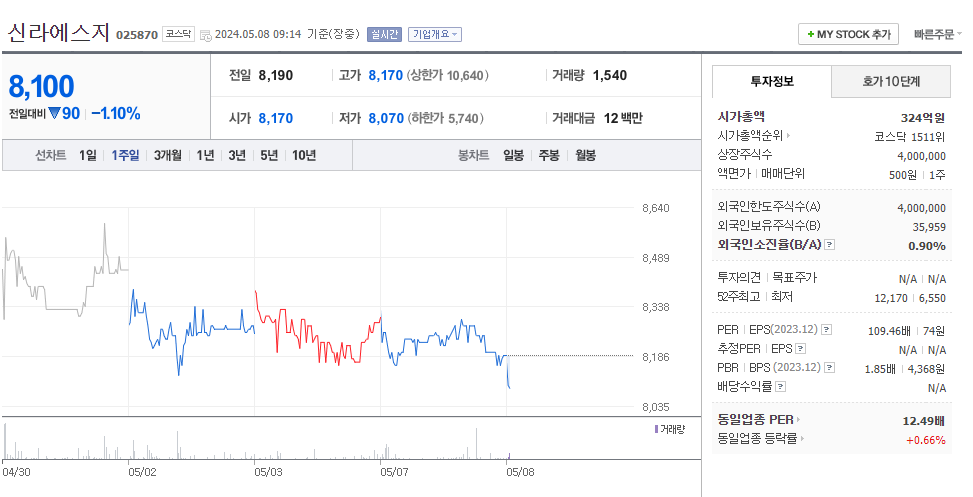
Task: Select the 10년 line chart period
Action: pyautogui.click(x=304, y=155)
